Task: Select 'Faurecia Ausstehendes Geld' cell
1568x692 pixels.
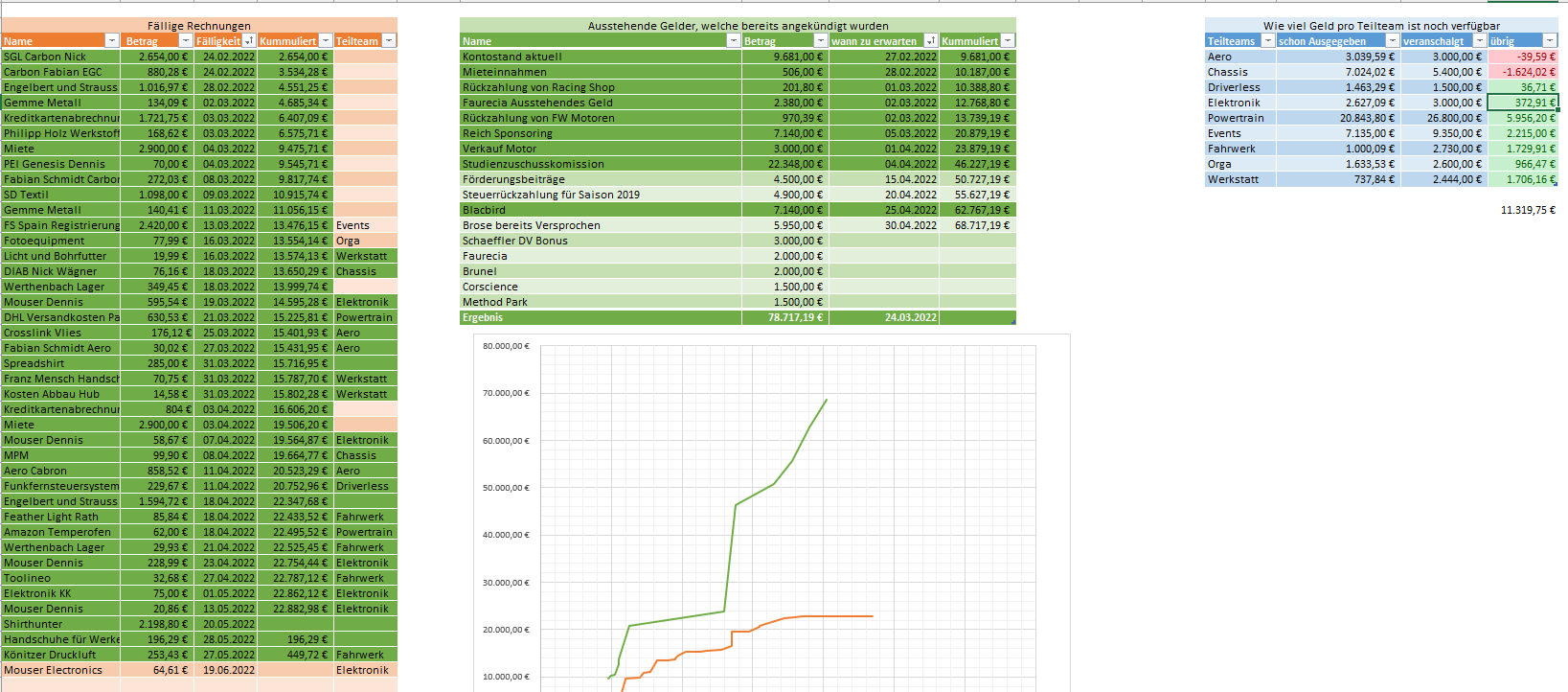Action: coord(601,103)
